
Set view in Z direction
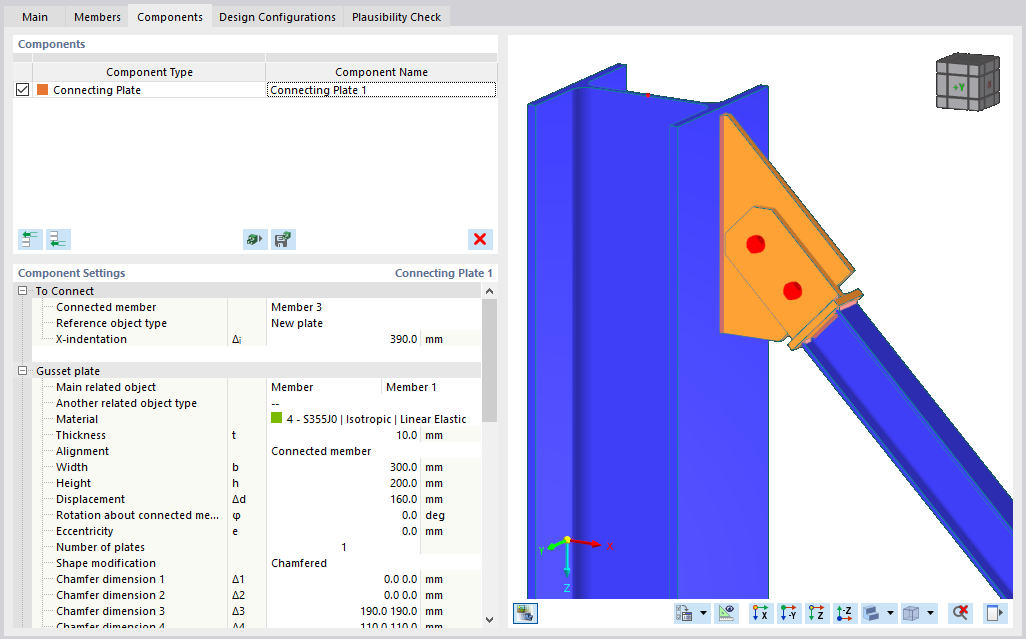[x=817, y=613]
